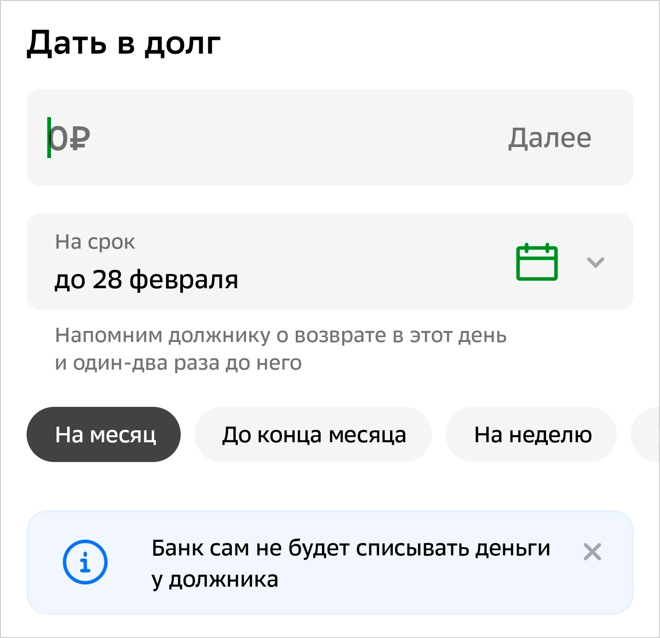Focus the loan amount input field
This screenshot has height=638, width=660.
click(x=280, y=138)
